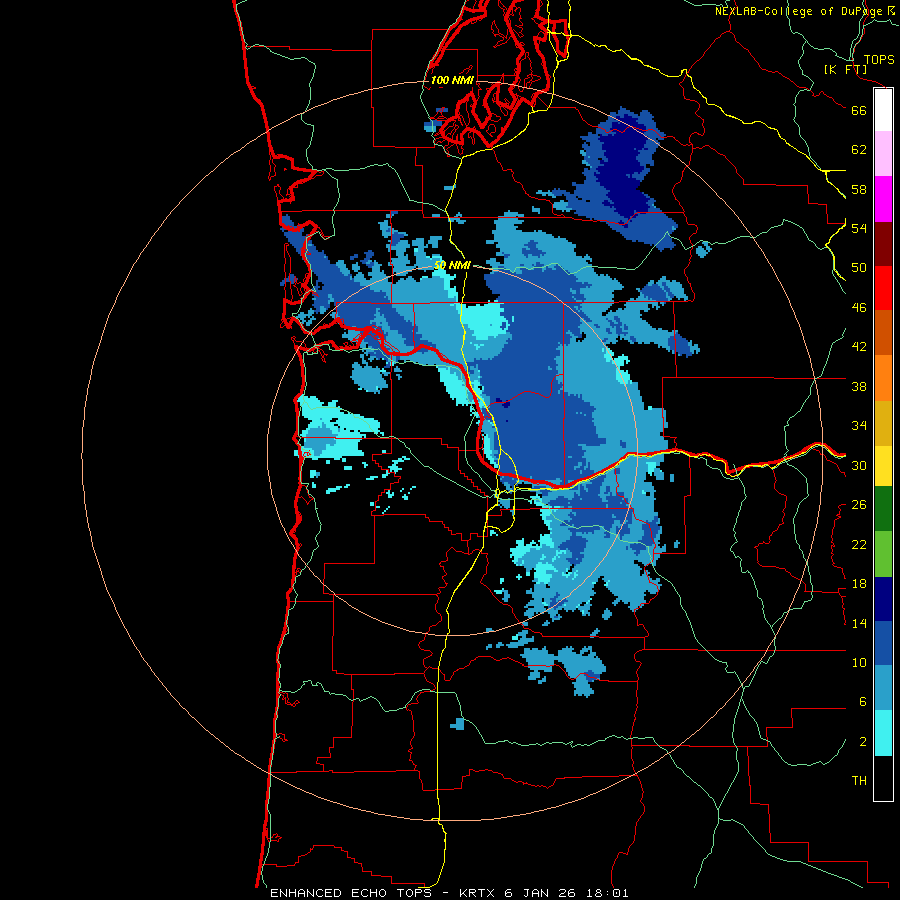The width and height of the screenshot is (900, 900).
Task: Click the 'ENHANCED ECHO TOPS' product title
Action: pyautogui.click(x=351, y=893)
